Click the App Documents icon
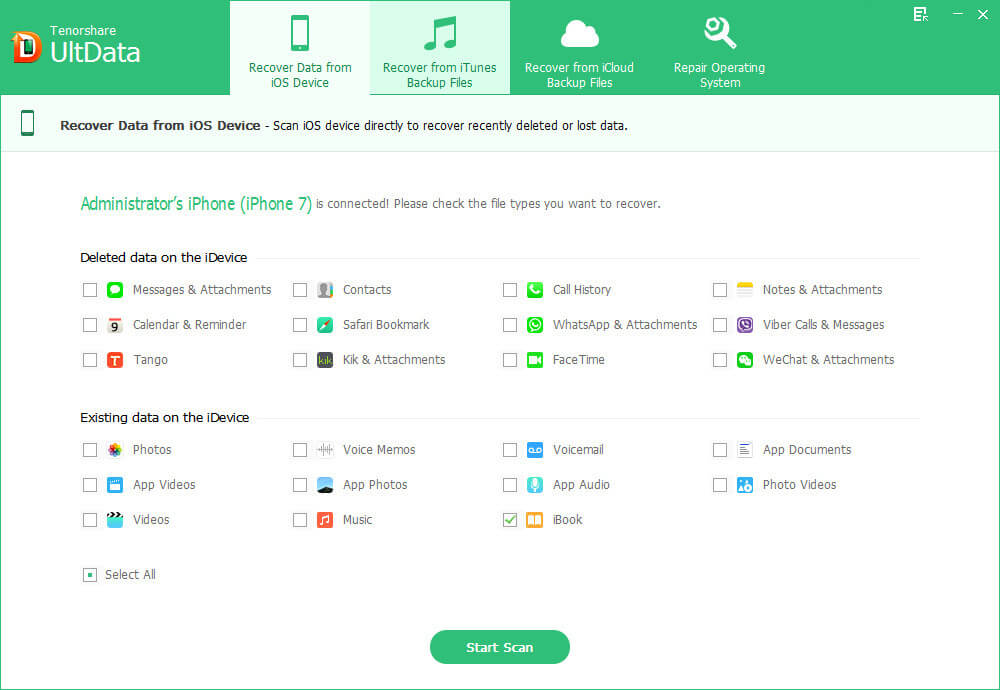This screenshot has width=1000, height=690. click(x=745, y=450)
